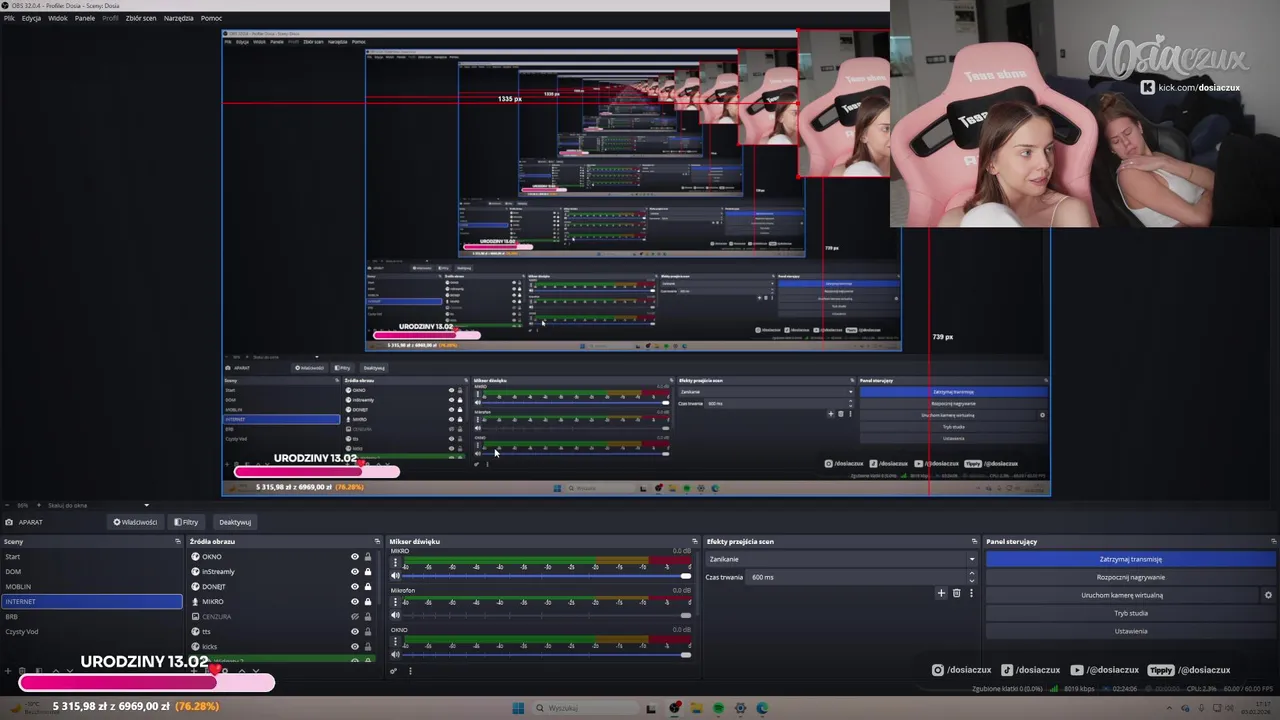Click the OKNO volume slider in mixer
Viewport: 1280px width, 720px height.
coord(548,655)
